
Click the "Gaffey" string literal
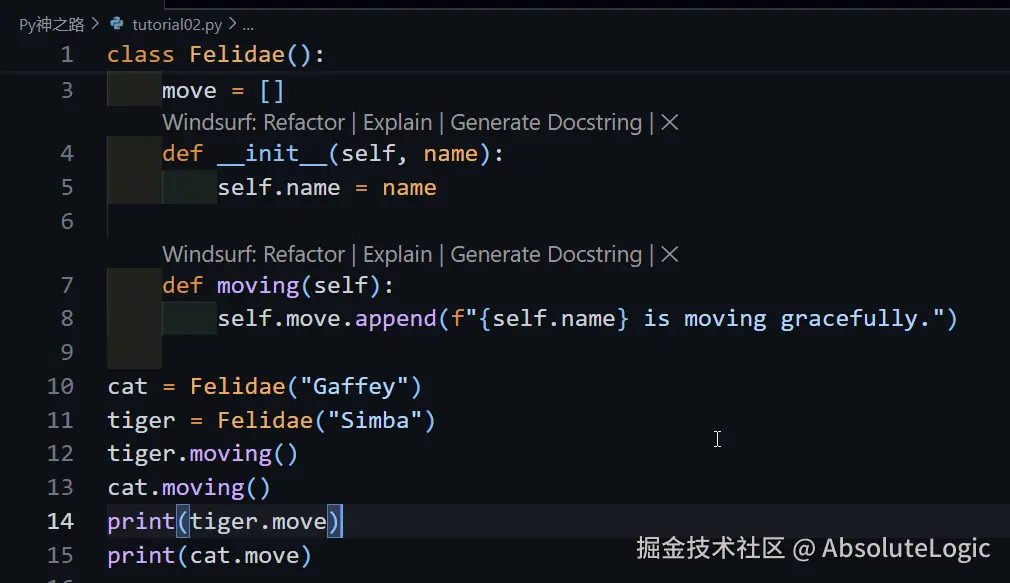point(354,387)
